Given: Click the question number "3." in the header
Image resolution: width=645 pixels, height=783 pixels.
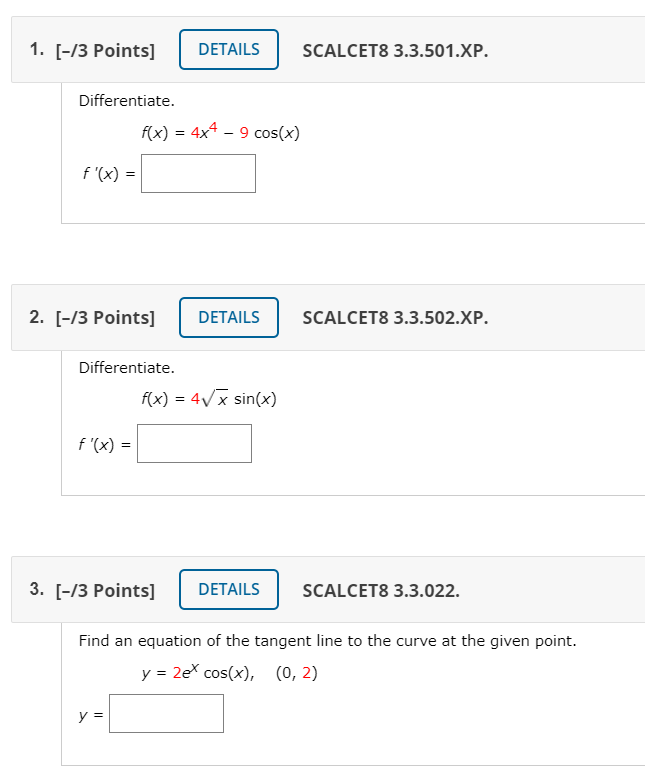Looking at the screenshot, I should pos(37,590).
